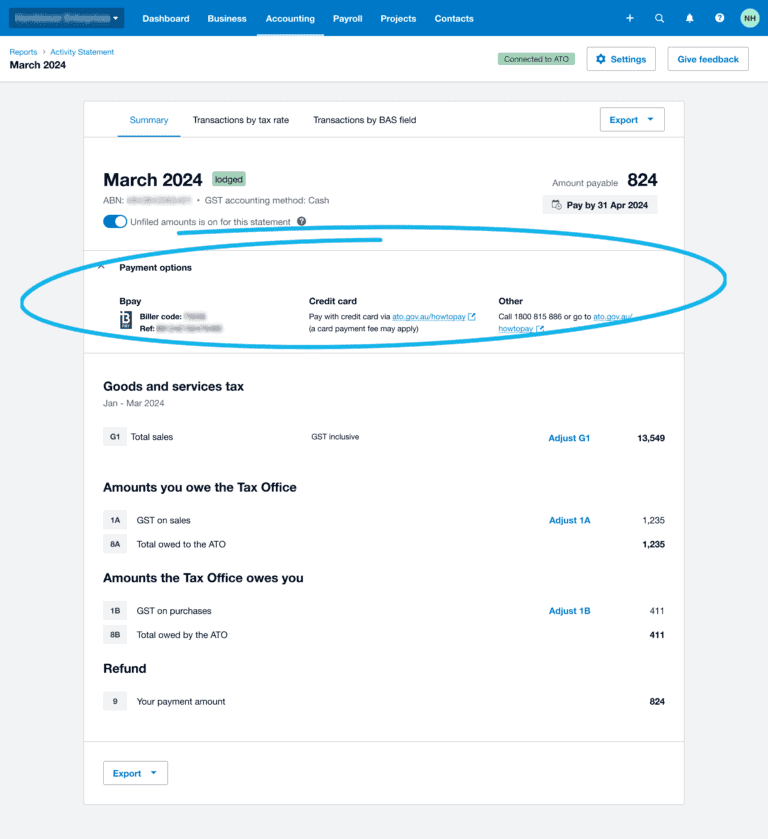Click the Give feedback button

click(707, 58)
